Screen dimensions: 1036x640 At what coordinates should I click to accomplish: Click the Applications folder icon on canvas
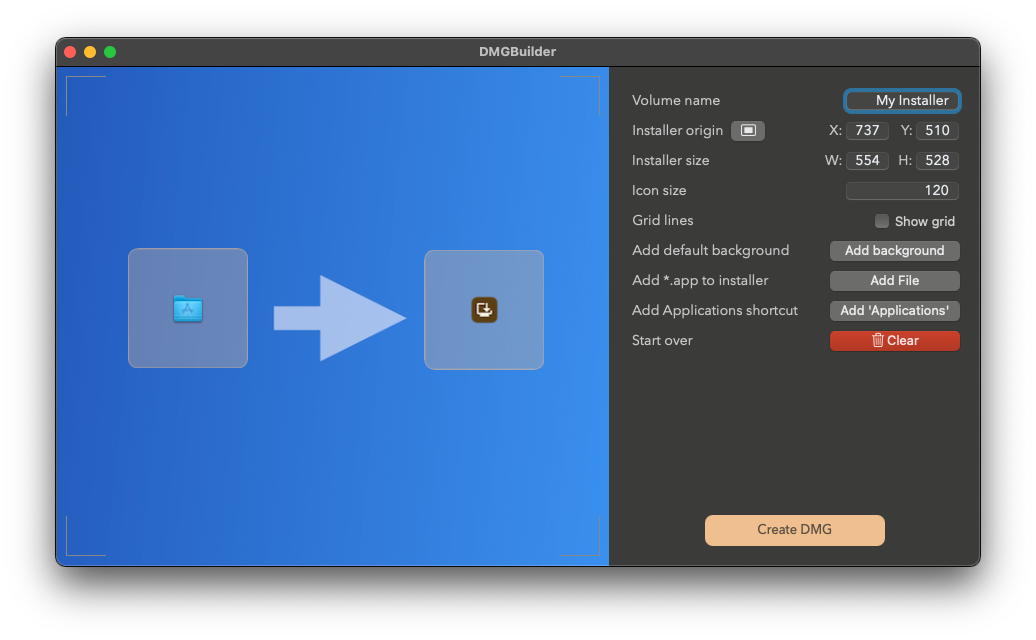[188, 309]
